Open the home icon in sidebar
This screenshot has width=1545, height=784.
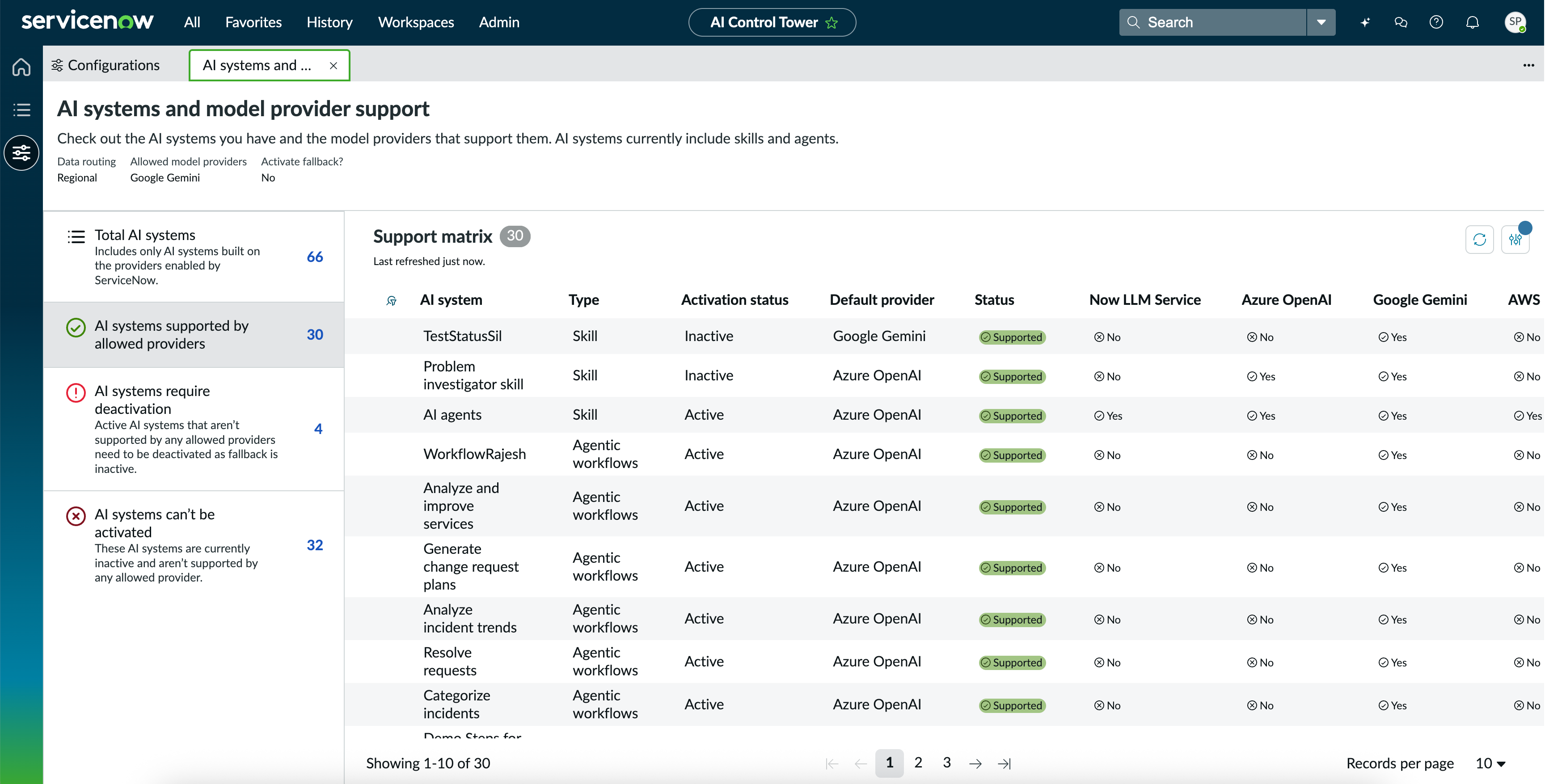(21, 66)
